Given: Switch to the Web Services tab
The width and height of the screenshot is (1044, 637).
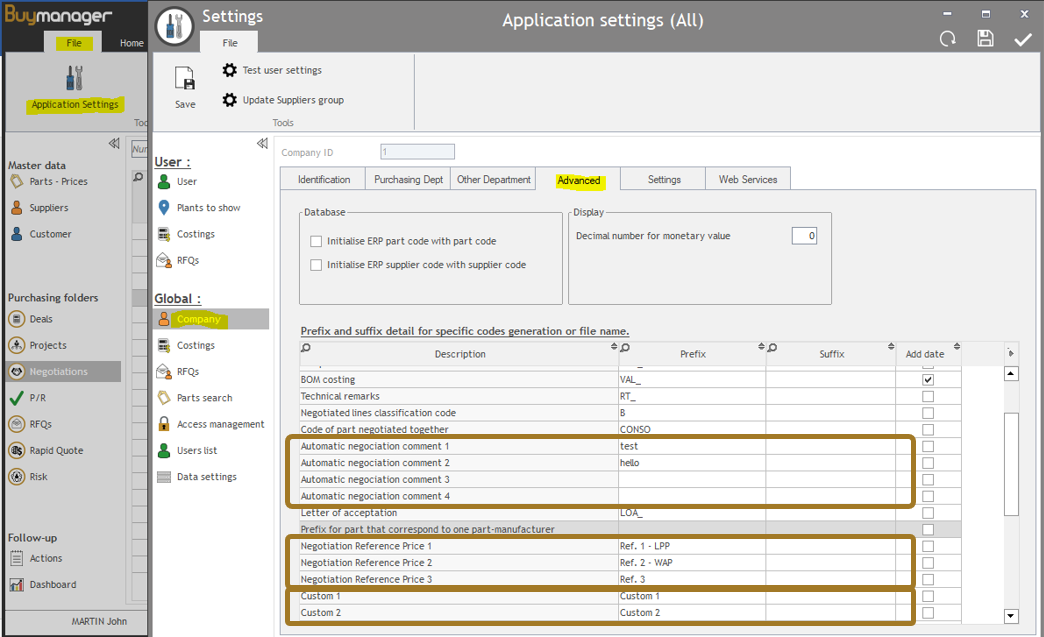Looking at the screenshot, I should tap(747, 180).
